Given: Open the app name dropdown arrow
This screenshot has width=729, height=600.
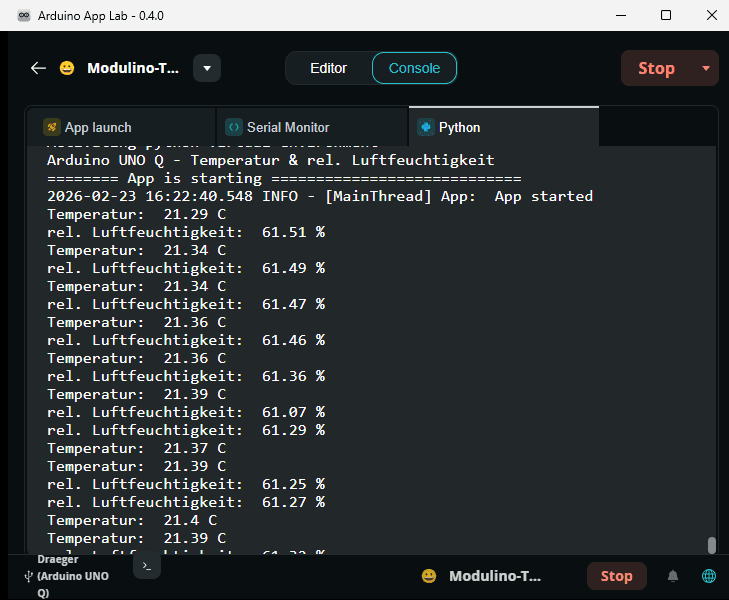Looking at the screenshot, I should pyautogui.click(x=207, y=68).
